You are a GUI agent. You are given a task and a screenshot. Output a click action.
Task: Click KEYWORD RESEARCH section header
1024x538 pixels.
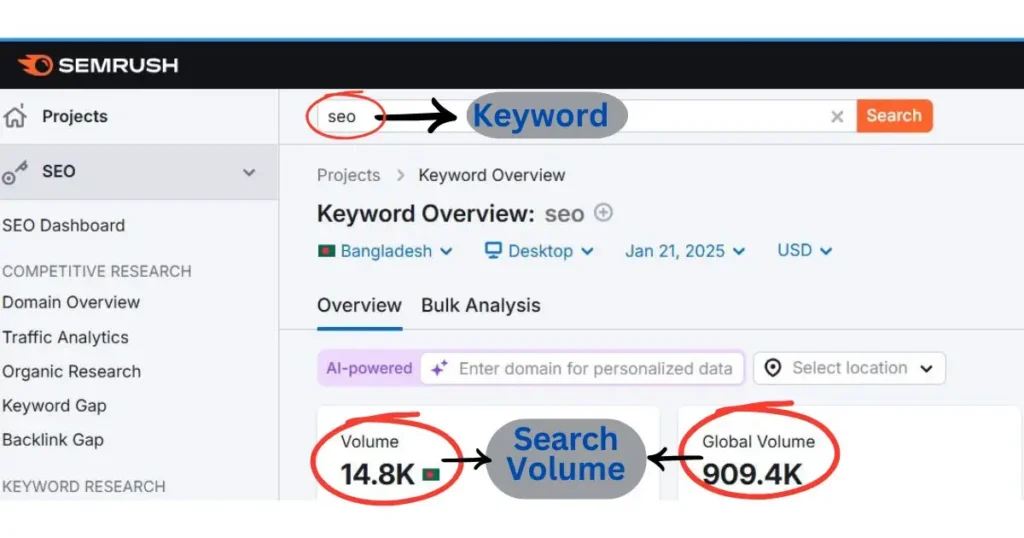84,486
